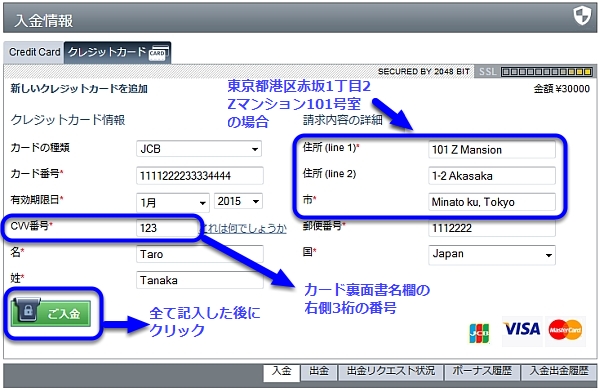Viewport: 600px width, 392px height.
Task: Open the expiry month 1月 dropdown
Action: [173, 202]
